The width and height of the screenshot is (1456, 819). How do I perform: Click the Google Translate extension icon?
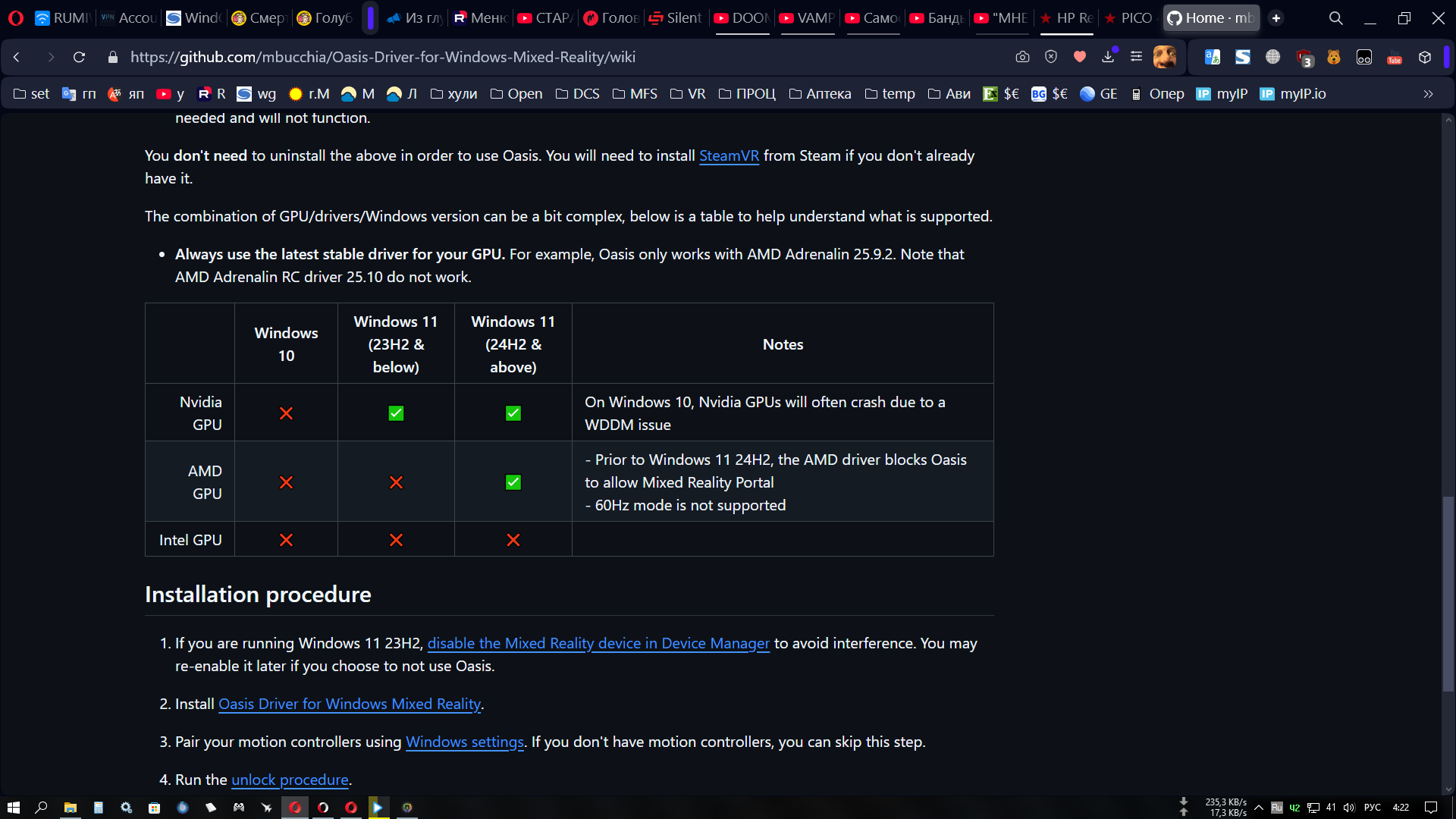coord(1212,57)
